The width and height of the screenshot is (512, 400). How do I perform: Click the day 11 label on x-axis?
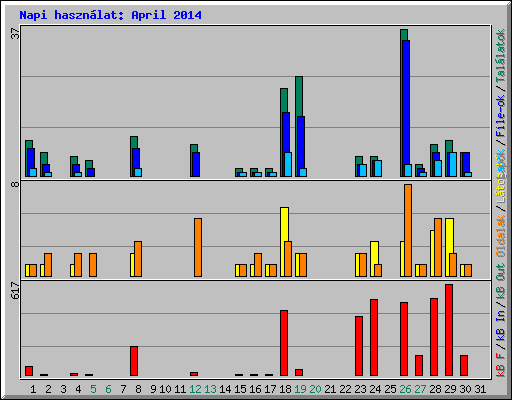(180, 389)
